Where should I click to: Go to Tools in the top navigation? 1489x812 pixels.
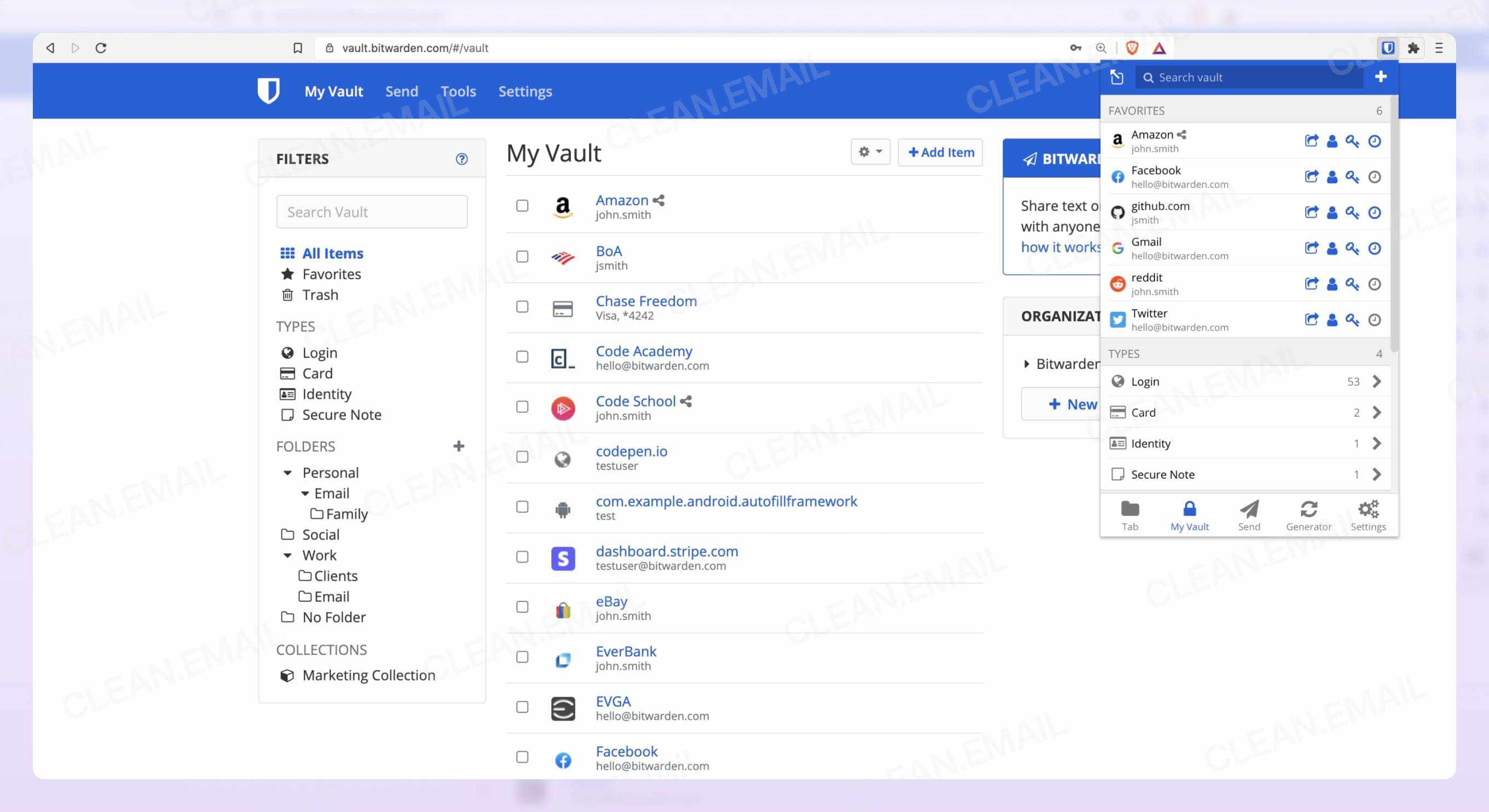[458, 91]
